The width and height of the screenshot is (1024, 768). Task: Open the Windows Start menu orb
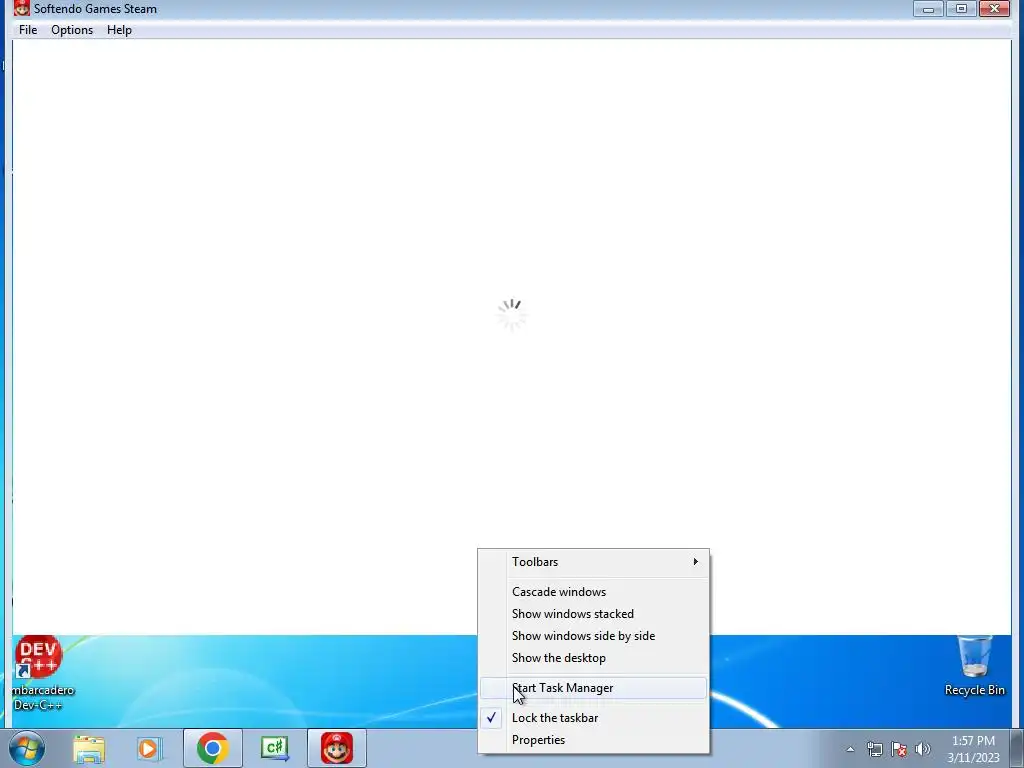pos(27,748)
